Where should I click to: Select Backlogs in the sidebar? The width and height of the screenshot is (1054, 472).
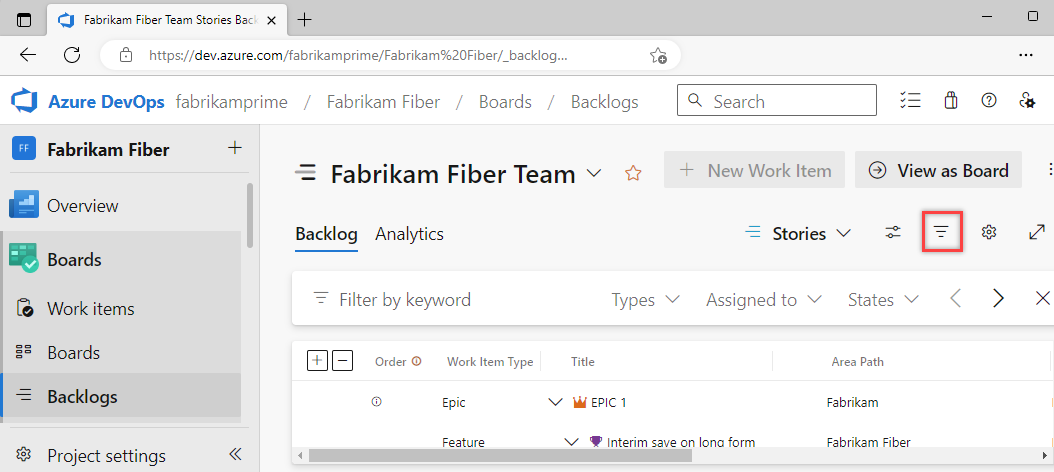tap(121, 397)
